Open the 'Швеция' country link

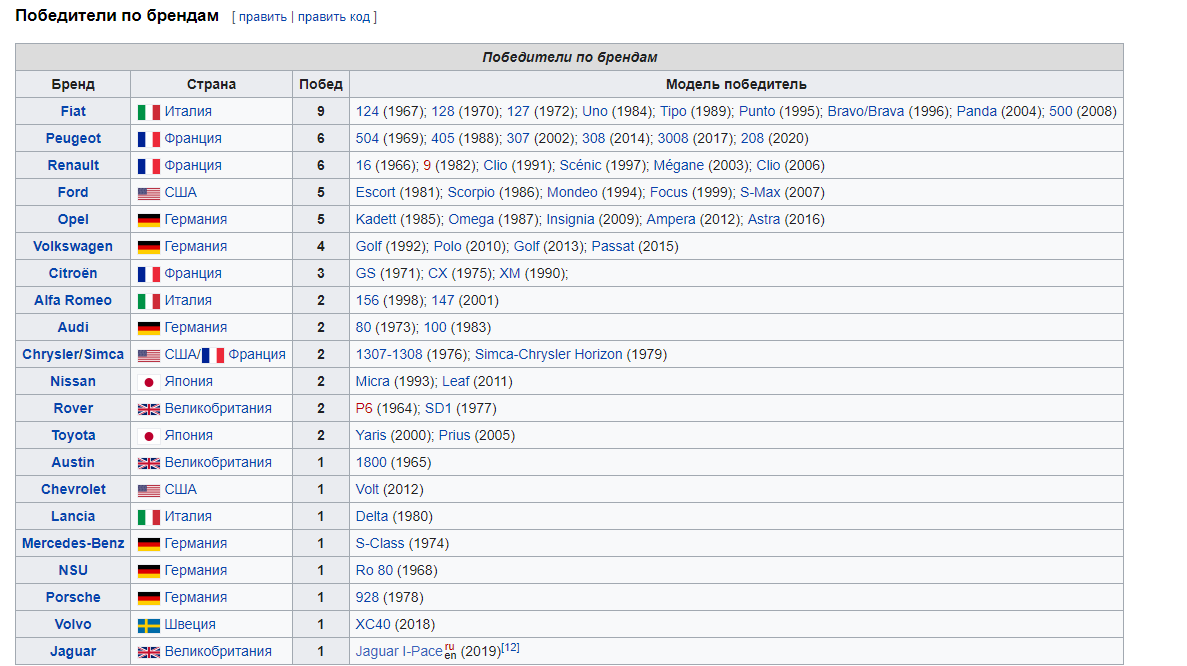pos(190,624)
